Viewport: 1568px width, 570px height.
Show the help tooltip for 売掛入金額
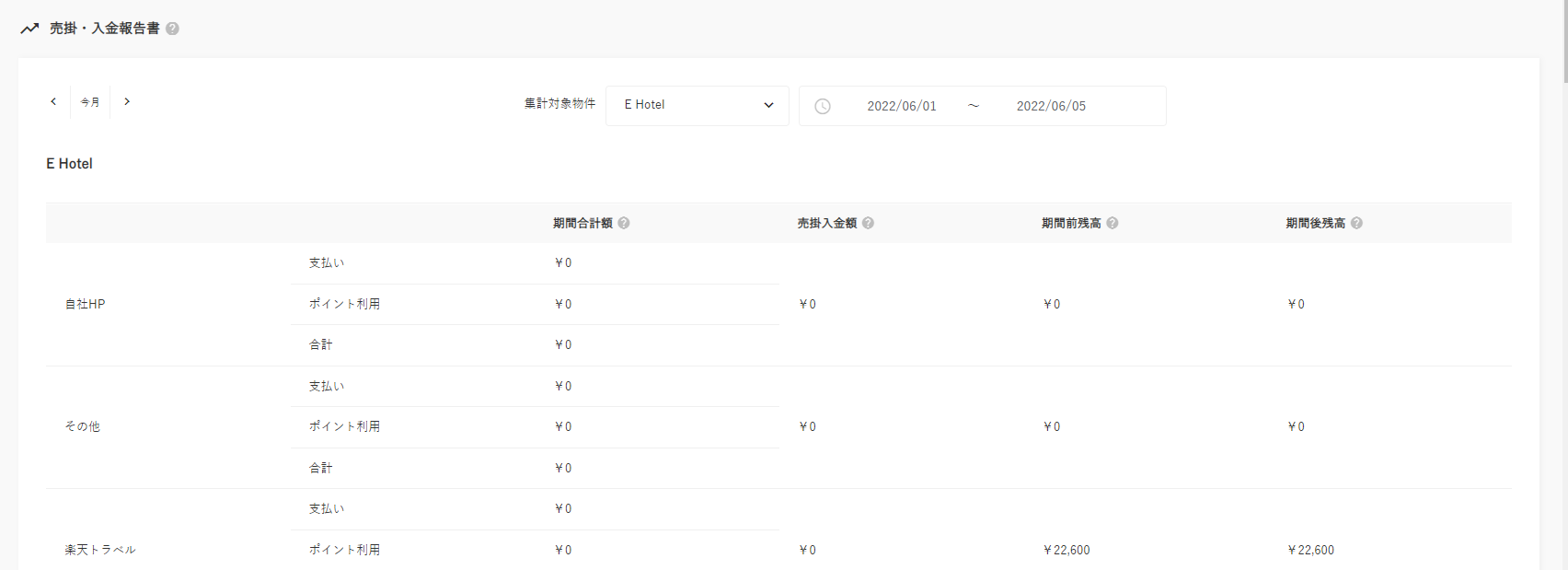pyautogui.click(x=868, y=223)
